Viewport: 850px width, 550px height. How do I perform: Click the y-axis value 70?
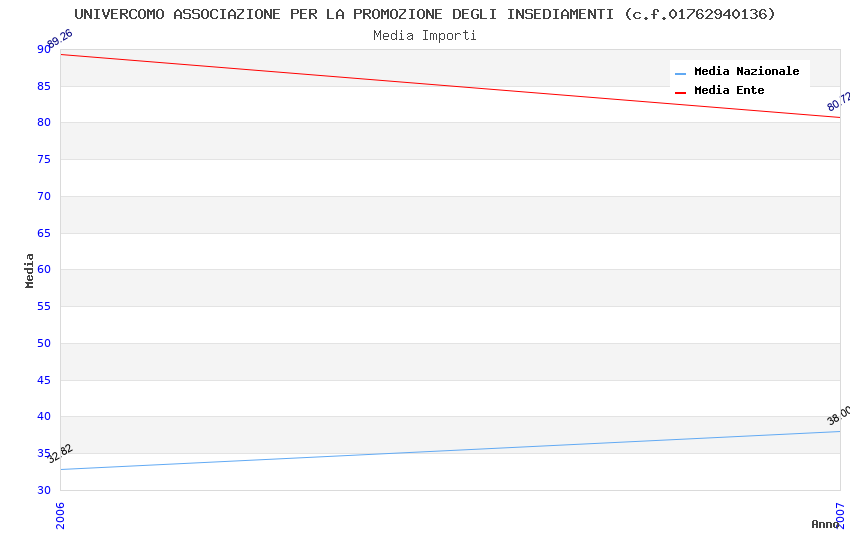44,196
